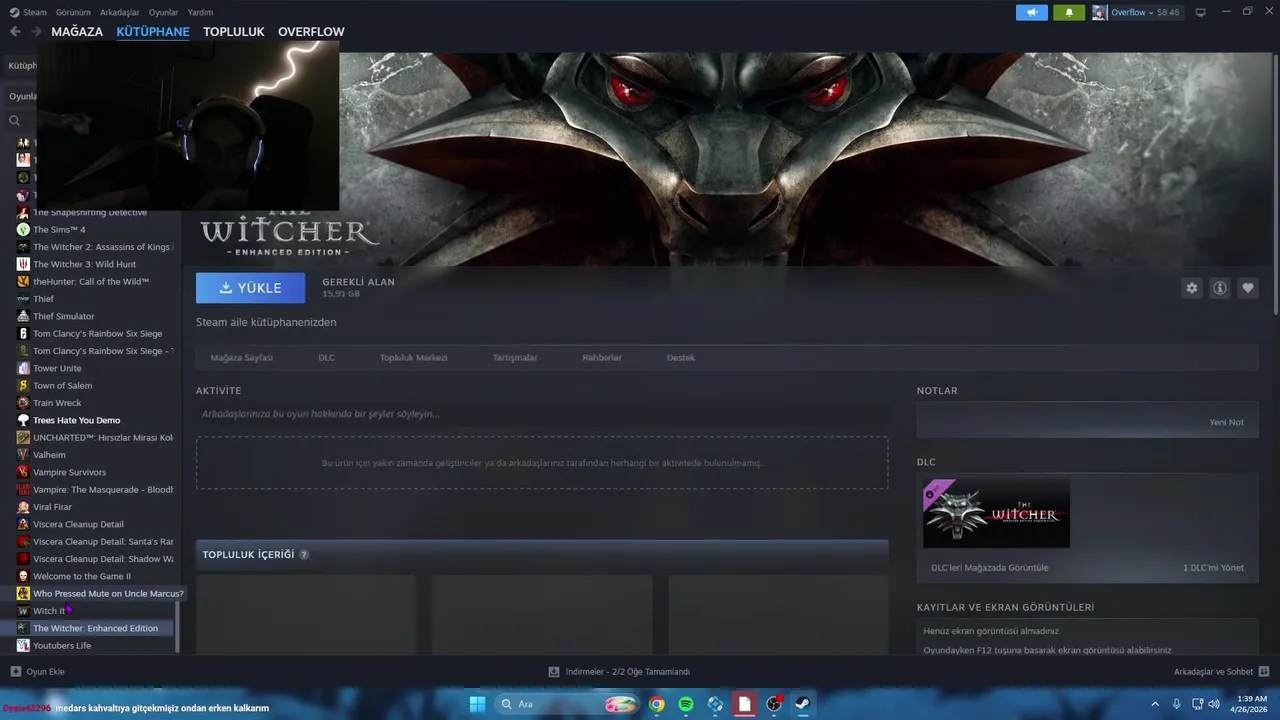Click the library list scrollbar
The height and width of the screenshot is (720, 1280).
[x=178, y=626]
